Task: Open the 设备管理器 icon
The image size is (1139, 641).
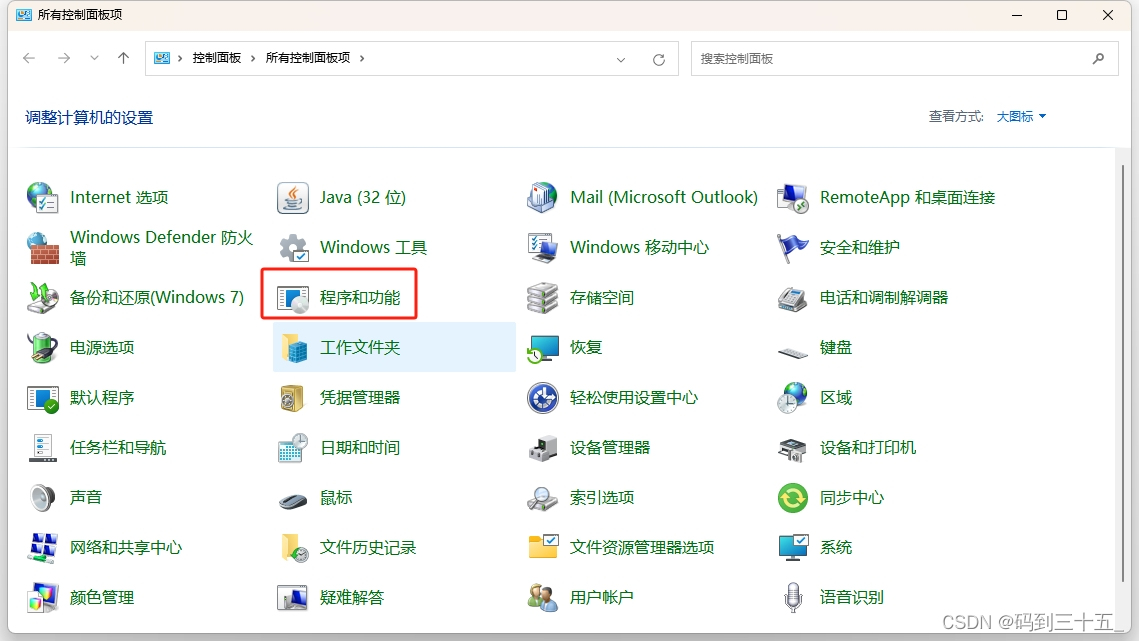Action: pos(543,448)
